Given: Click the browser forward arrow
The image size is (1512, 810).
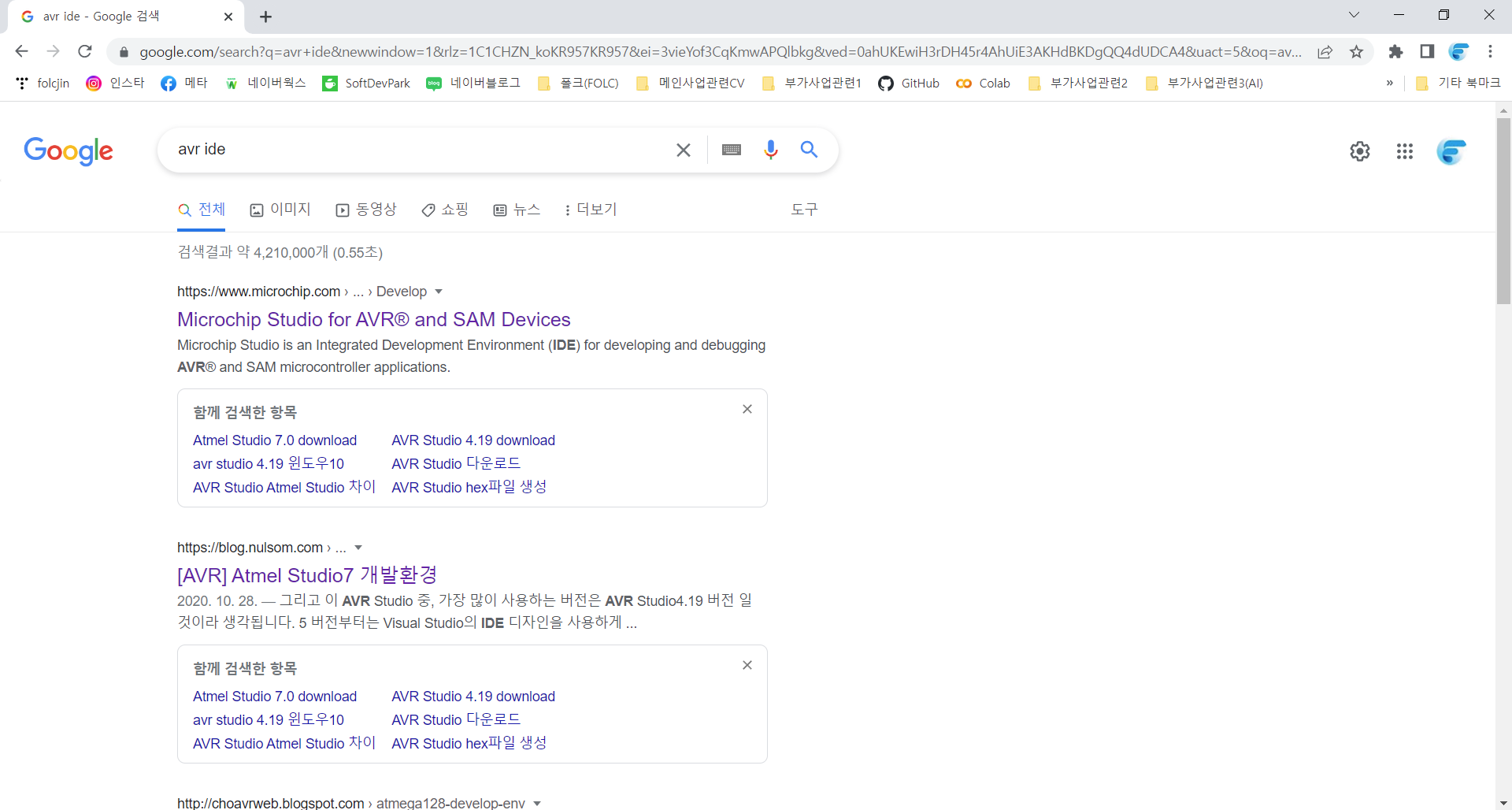Looking at the screenshot, I should (53, 51).
